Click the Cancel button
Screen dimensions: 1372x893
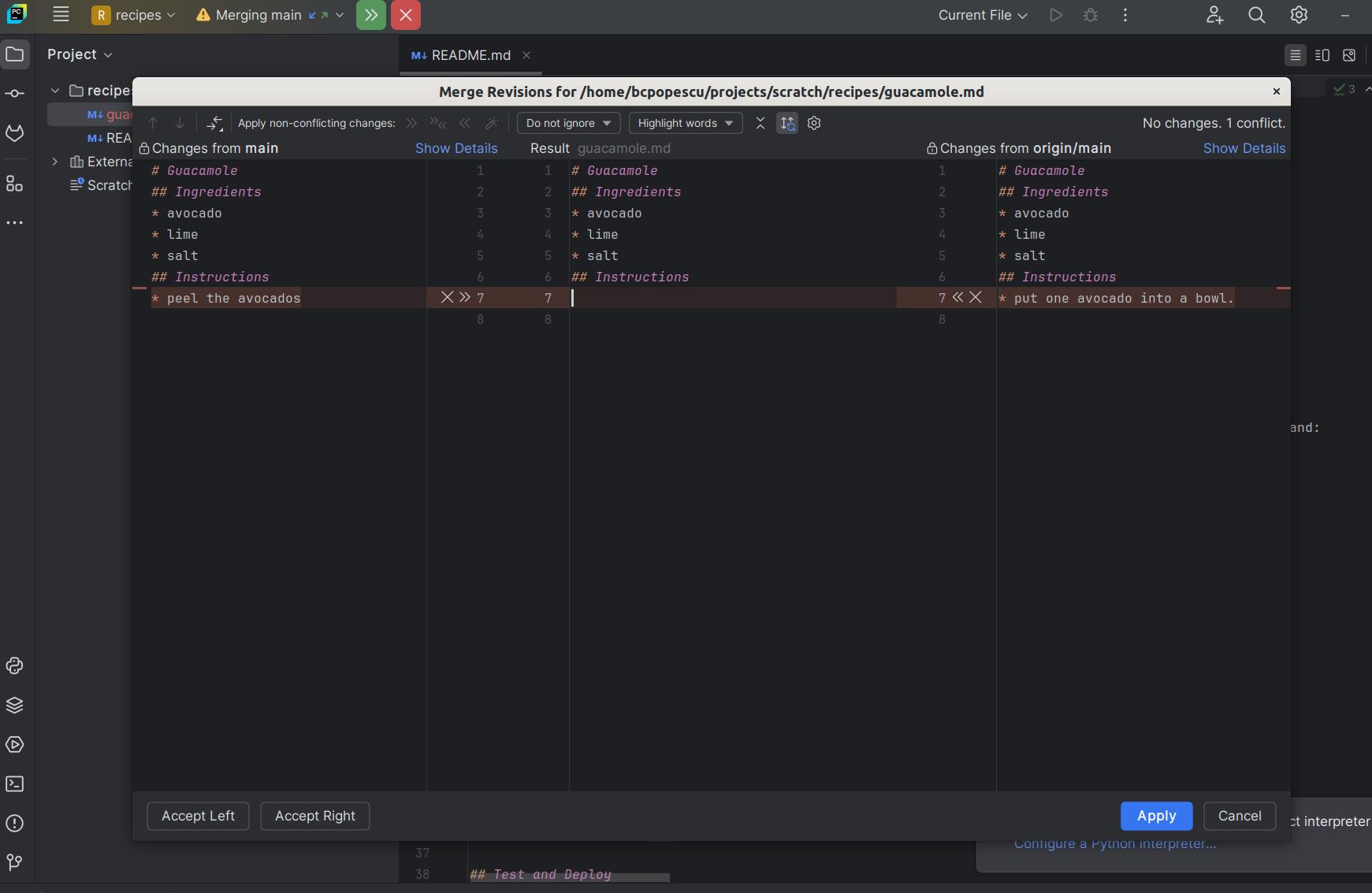click(x=1240, y=816)
